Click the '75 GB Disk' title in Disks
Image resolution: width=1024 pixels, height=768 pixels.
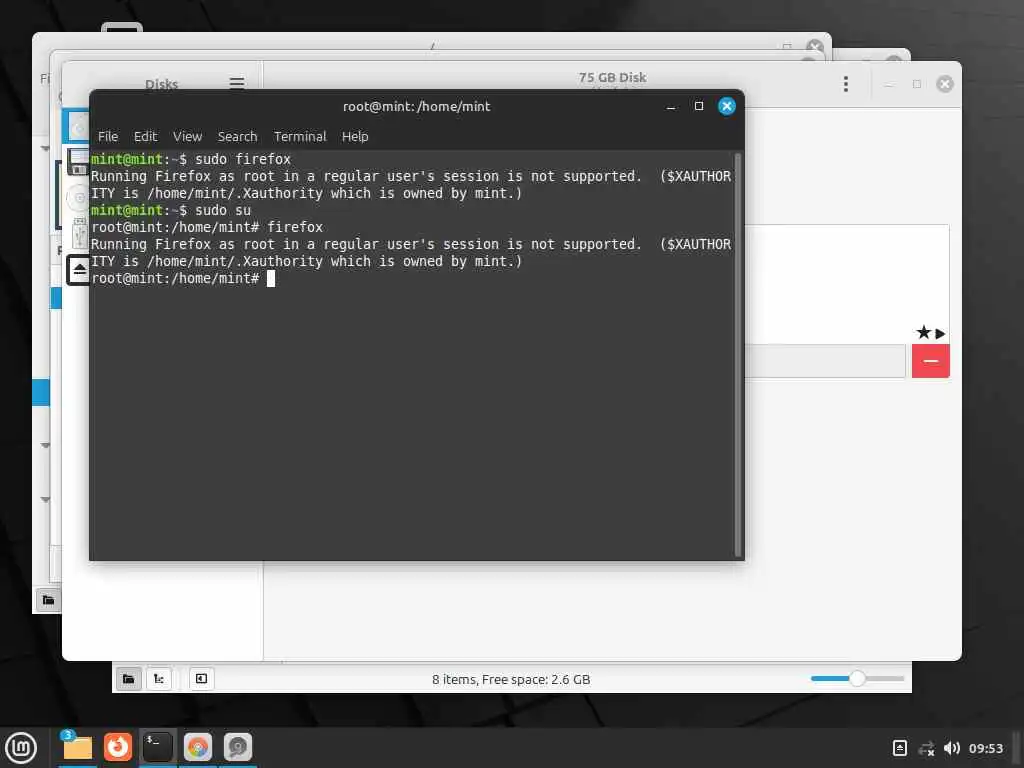pos(612,77)
